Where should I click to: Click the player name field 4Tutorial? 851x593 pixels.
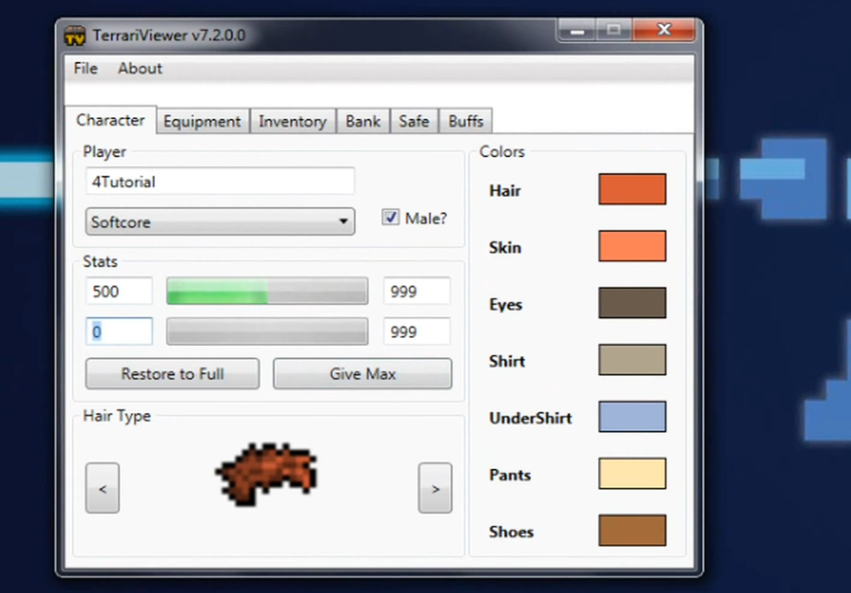[x=220, y=181]
